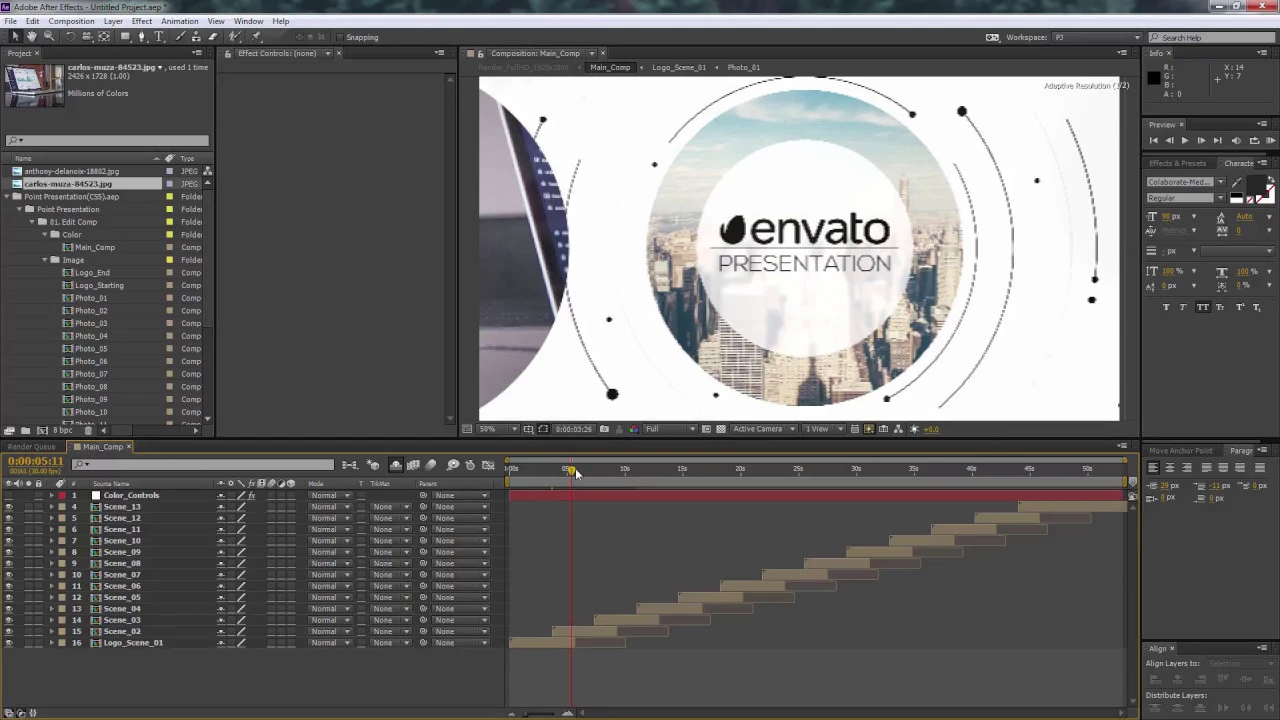Select the Horizontal Type tool
The width and height of the screenshot is (1280, 720).
coord(159,37)
